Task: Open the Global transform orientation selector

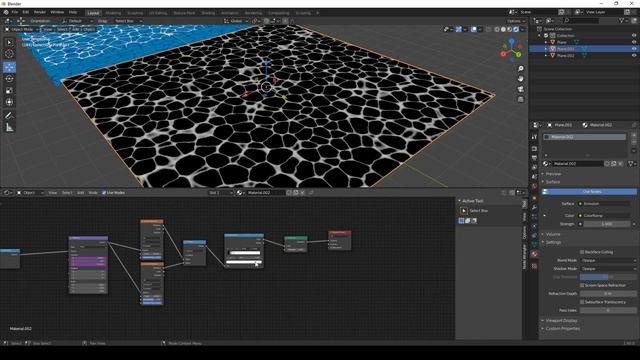Action: click(236, 21)
